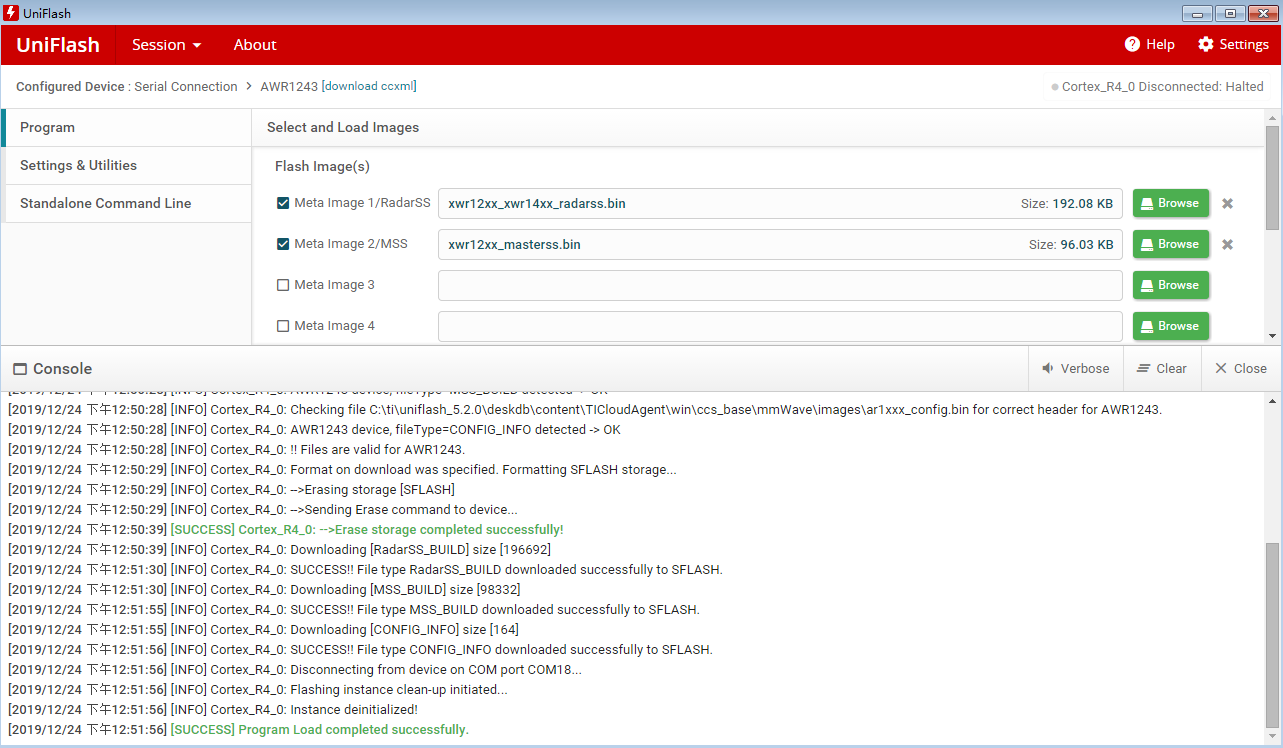Remove the xwr12xx_masterss.bin image with its X
Viewport: 1283px width, 748px height.
(1227, 244)
